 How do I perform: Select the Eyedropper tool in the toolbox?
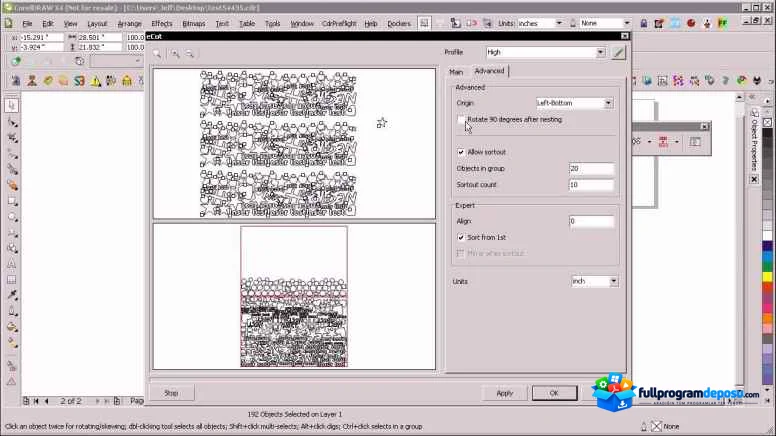click(x=12, y=295)
